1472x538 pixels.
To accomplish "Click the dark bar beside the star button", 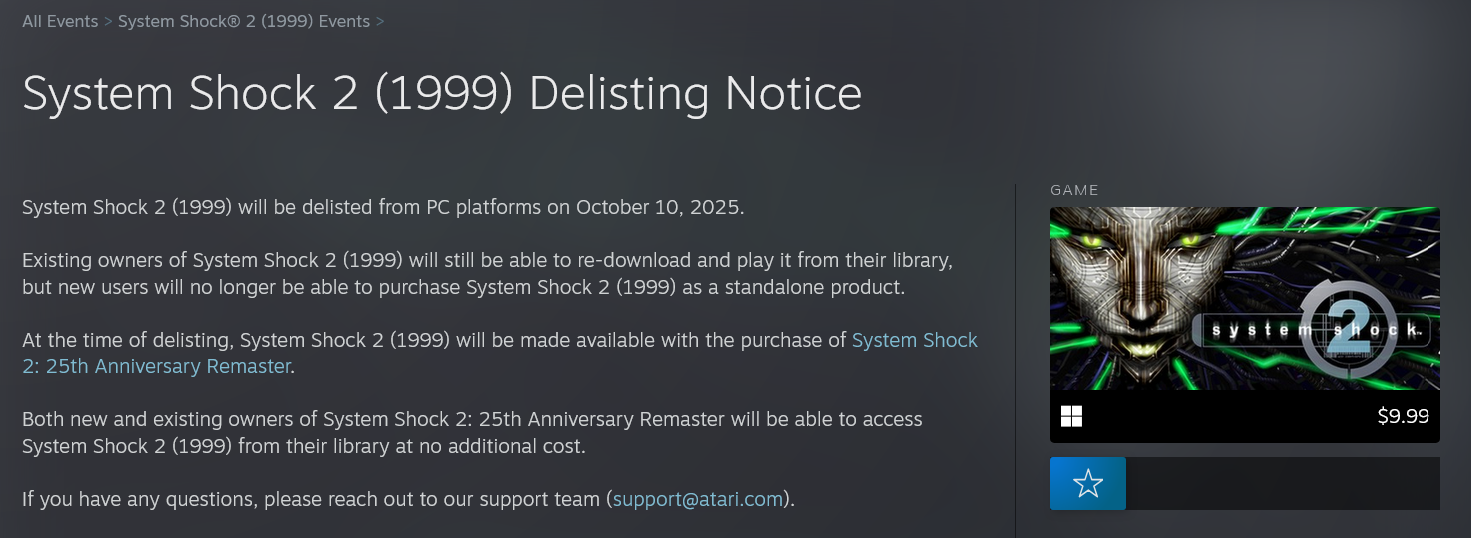I will (x=1282, y=484).
